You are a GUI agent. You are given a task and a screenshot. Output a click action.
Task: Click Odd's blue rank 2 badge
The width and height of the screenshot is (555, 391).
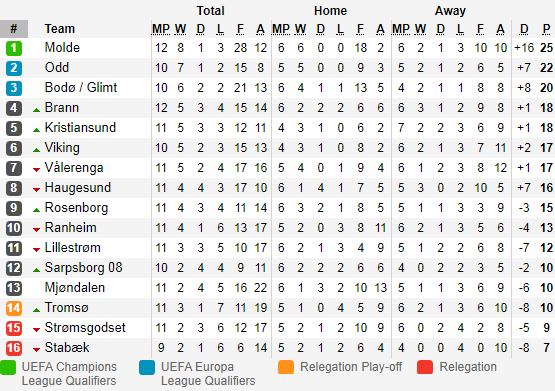coord(14,68)
